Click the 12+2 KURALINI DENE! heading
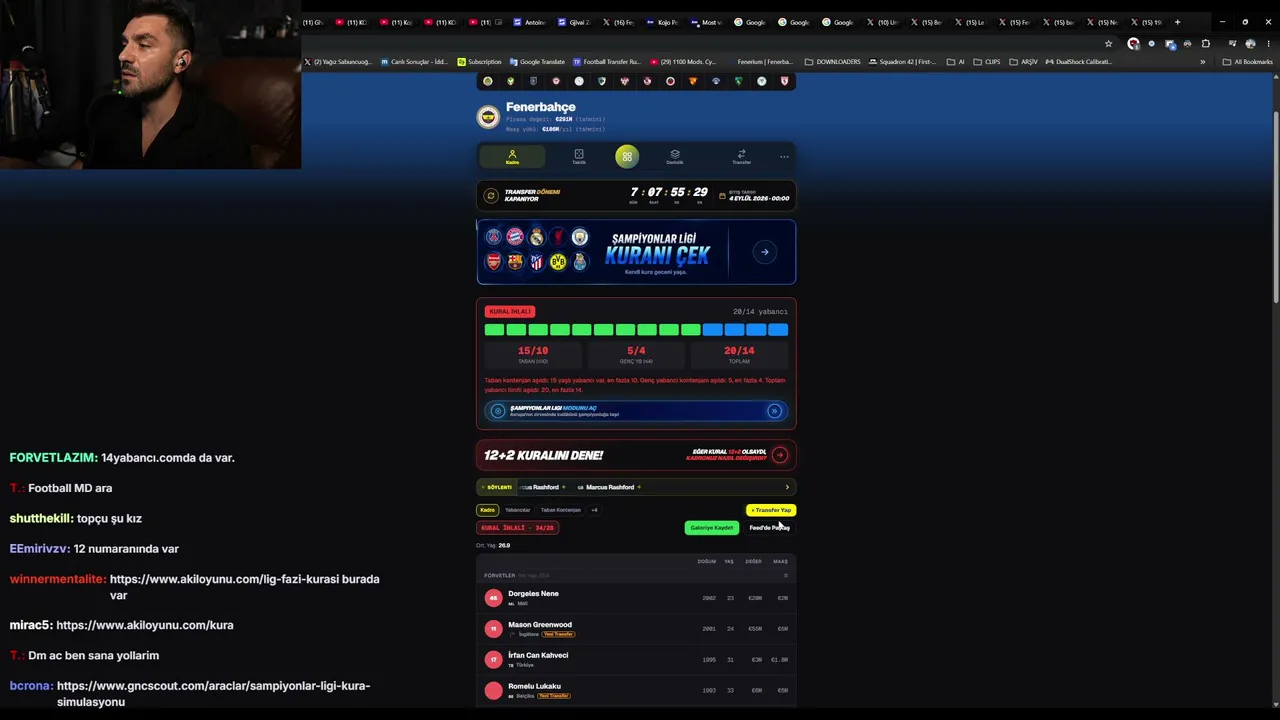 click(x=543, y=455)
